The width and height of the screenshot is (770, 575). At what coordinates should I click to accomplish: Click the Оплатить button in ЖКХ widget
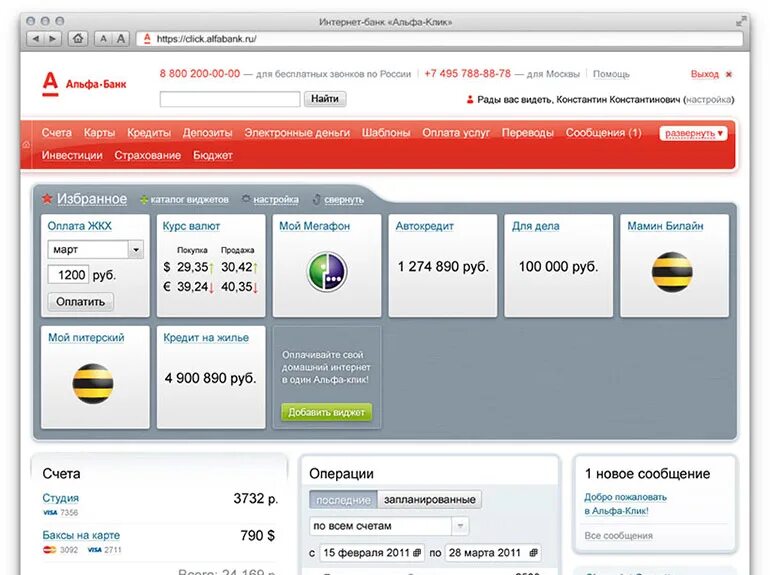(x=81, y=301)
